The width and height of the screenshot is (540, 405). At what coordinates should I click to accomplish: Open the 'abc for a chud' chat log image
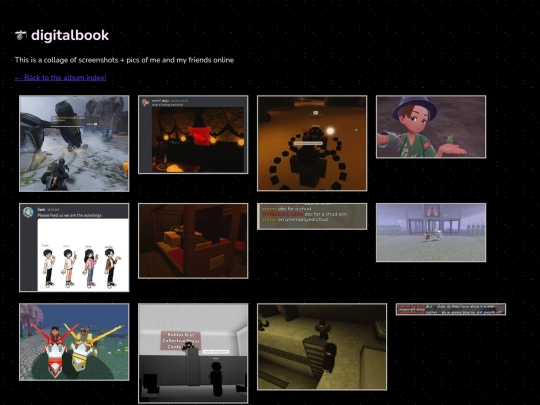[312, 216]
